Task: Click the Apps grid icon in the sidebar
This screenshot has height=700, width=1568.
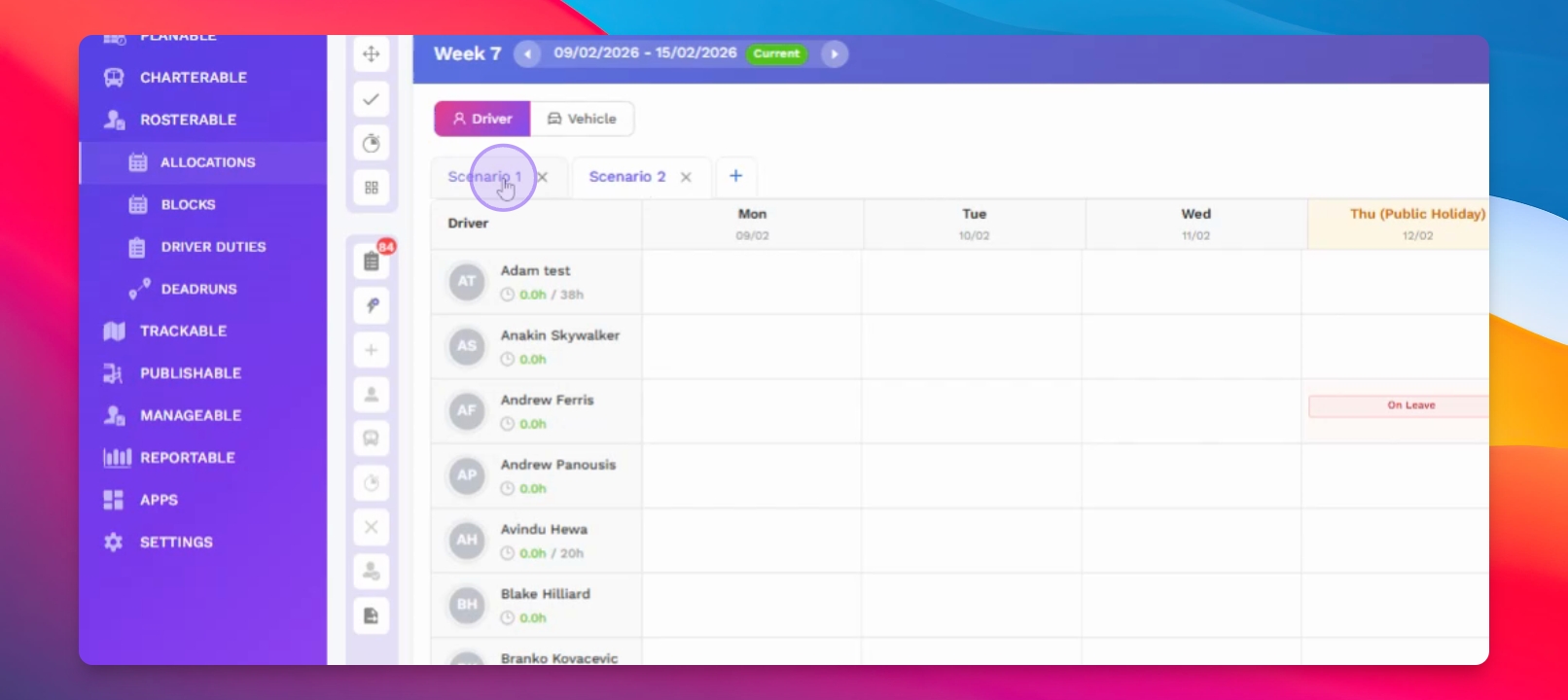Action: point(114,500)
